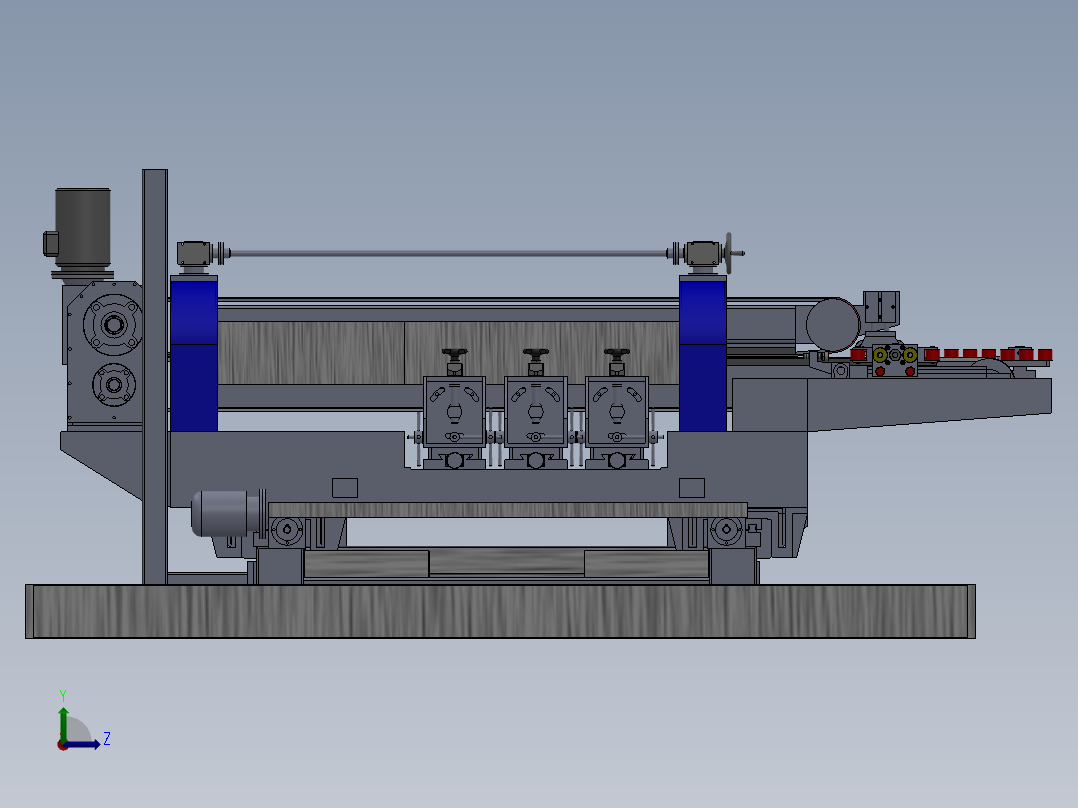The height and width of the screenshot is (808, 1078).
Task: Select the left wheel bearing under carriage
Action: (287, 530)
